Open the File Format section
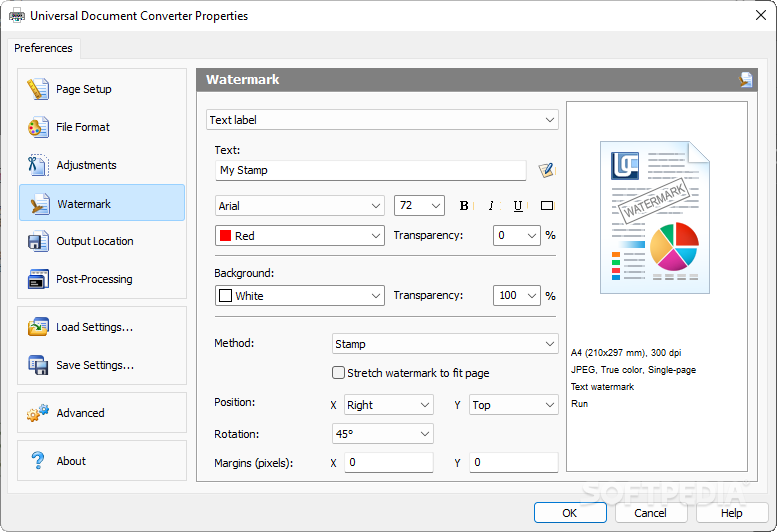 (x=102, y=127)
